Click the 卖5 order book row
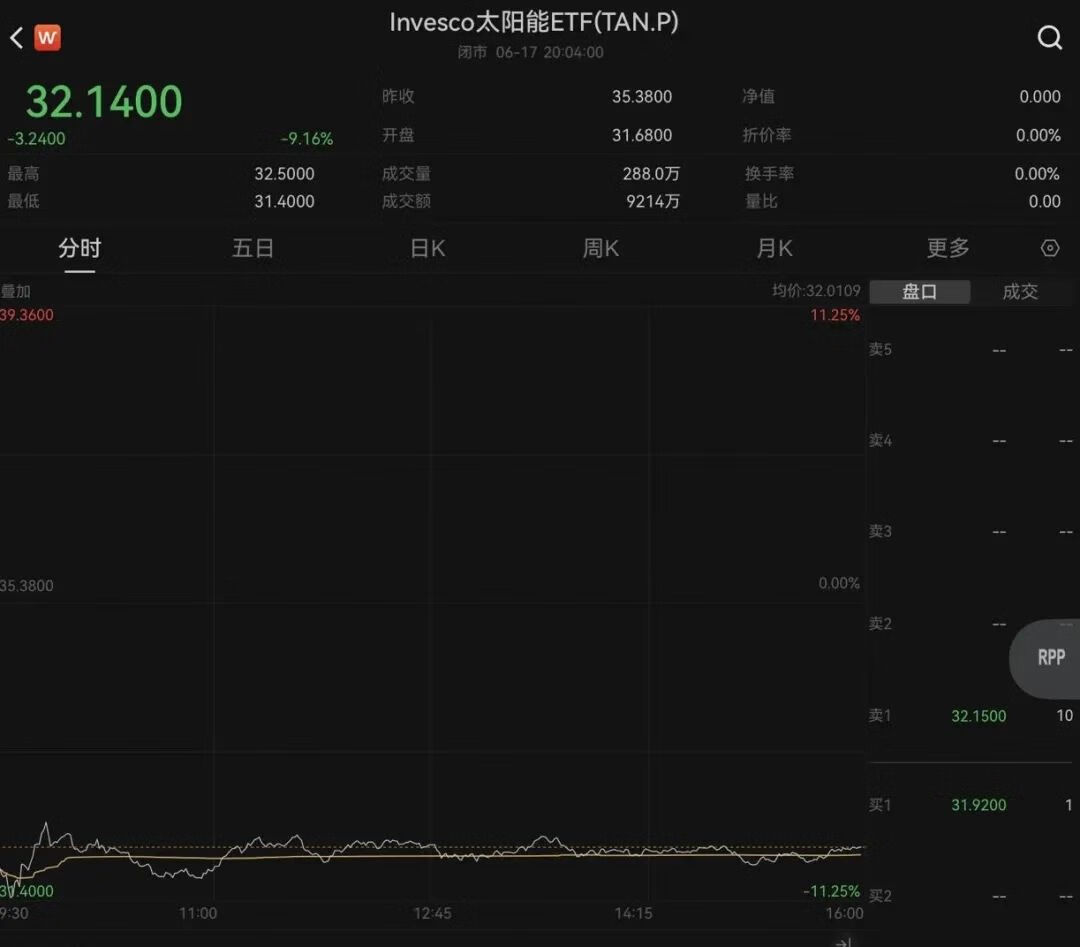 (971, 350)
